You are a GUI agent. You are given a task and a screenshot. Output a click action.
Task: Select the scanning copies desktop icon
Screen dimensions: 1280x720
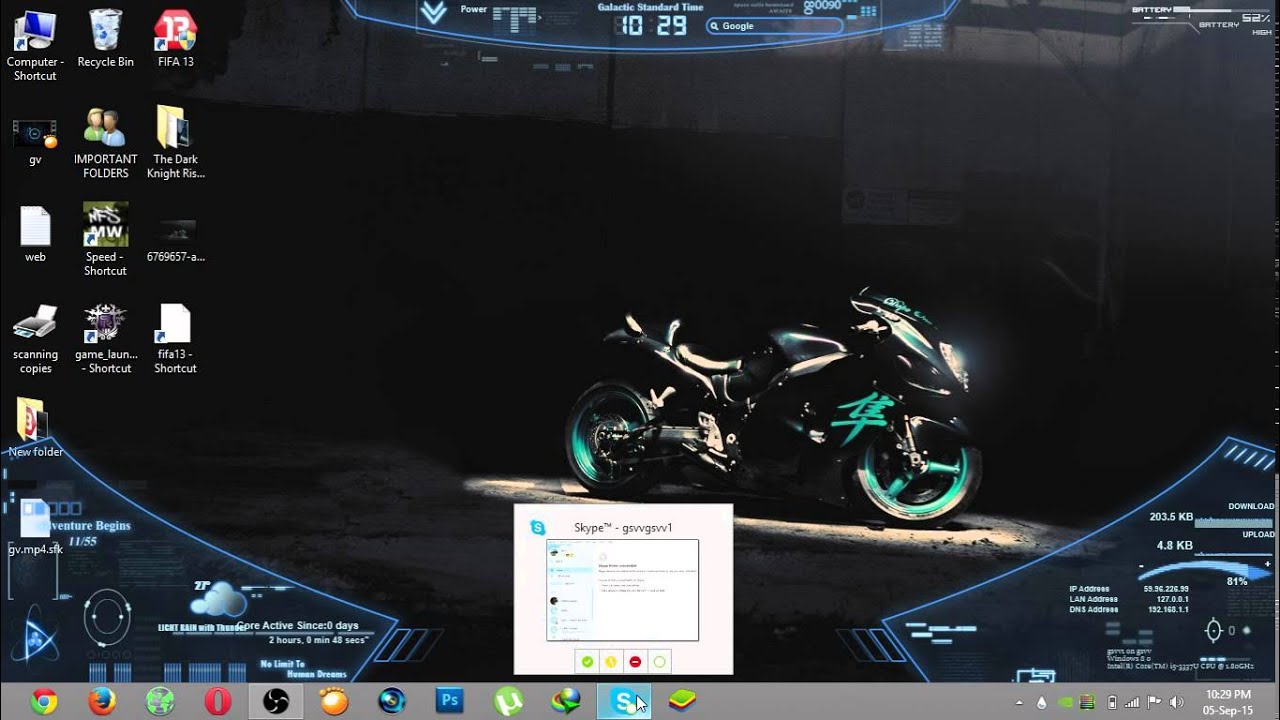(35, 339)
